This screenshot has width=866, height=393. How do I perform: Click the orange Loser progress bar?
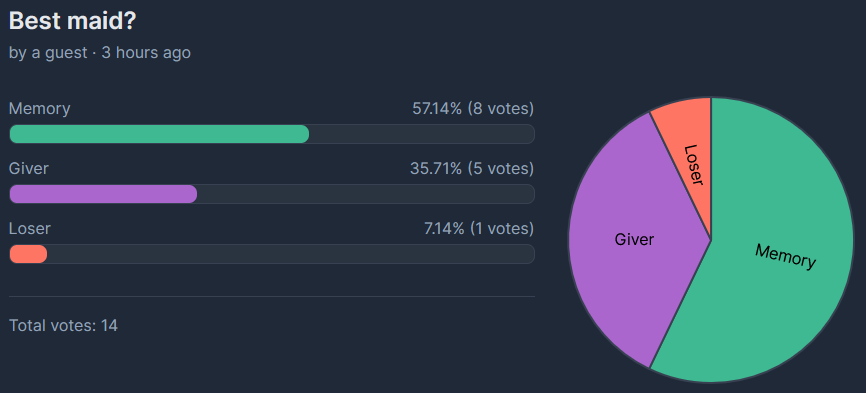pos(28,254)
